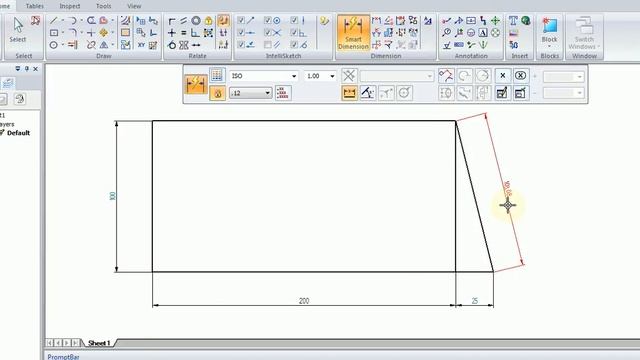Choose the Tangent relationship icon

point(172,45)
